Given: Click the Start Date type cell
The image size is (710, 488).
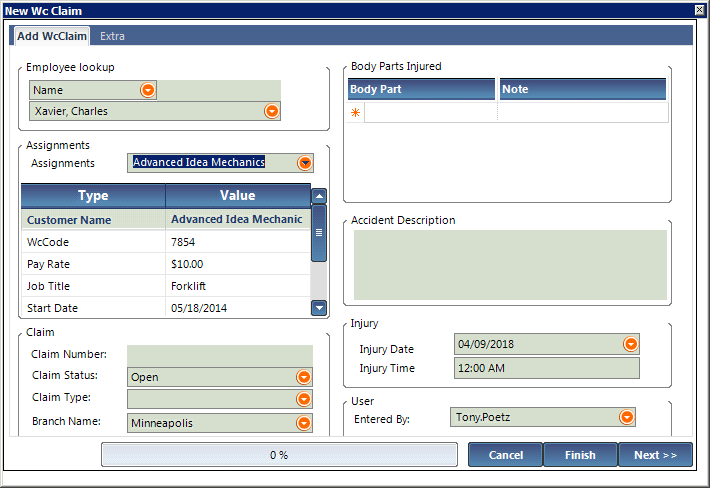Looking at the screenshot, I should (x=93, y=308).
